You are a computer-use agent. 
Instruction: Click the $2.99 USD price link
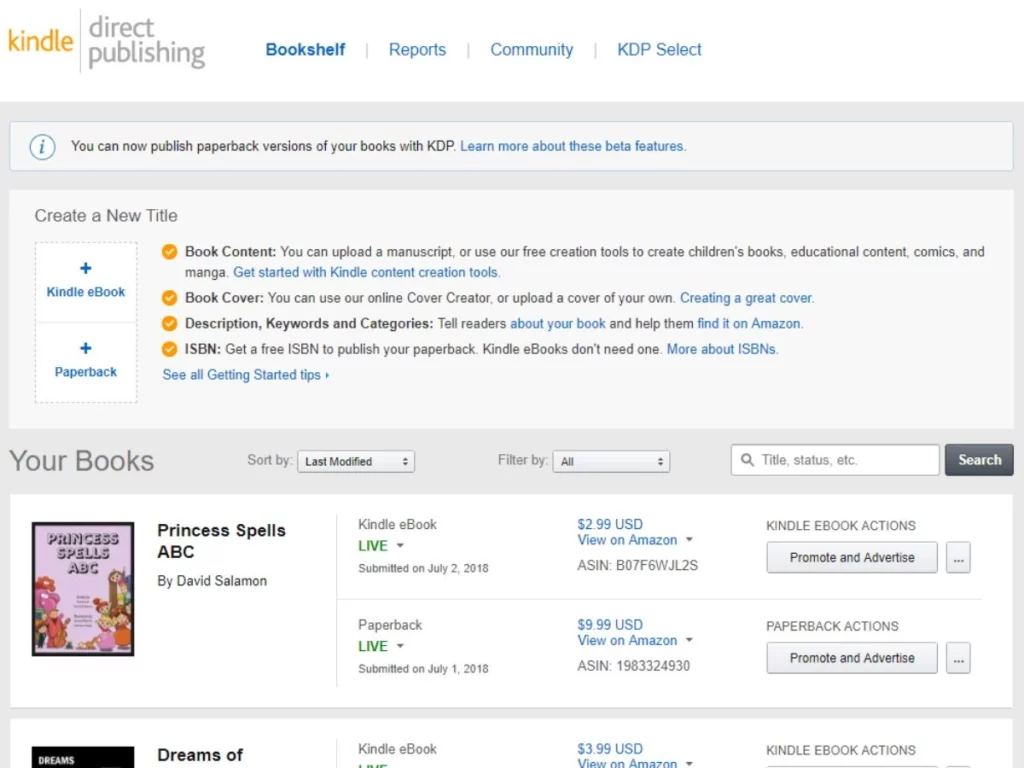(610, 524)
